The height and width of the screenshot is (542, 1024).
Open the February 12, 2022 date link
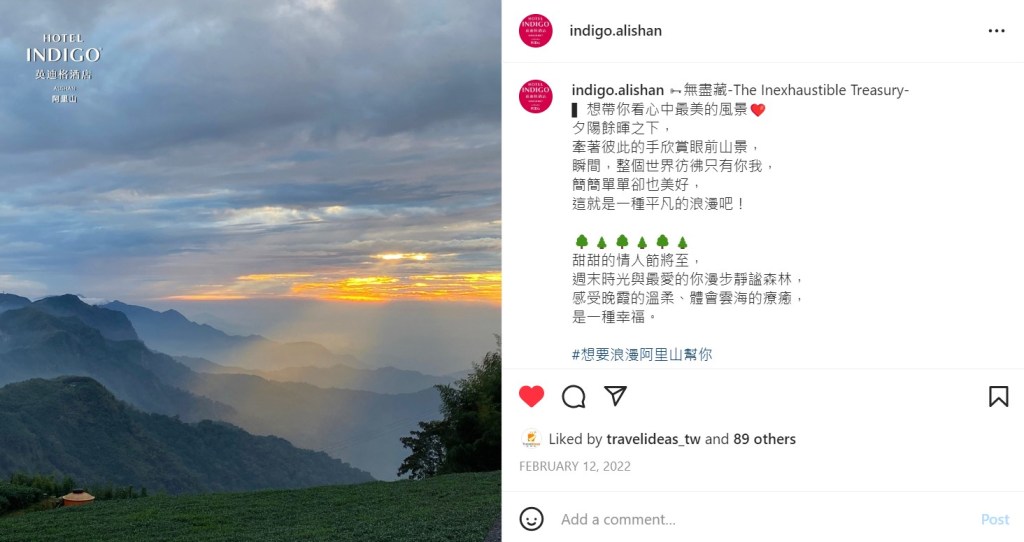575,466
